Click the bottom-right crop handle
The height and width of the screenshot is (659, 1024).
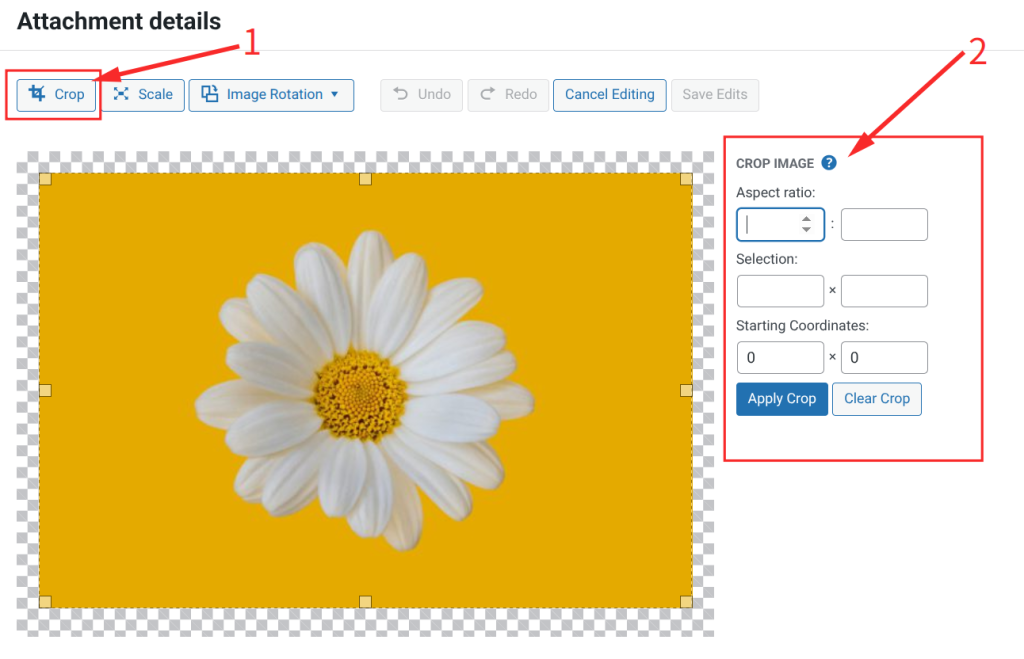[686, 602]
